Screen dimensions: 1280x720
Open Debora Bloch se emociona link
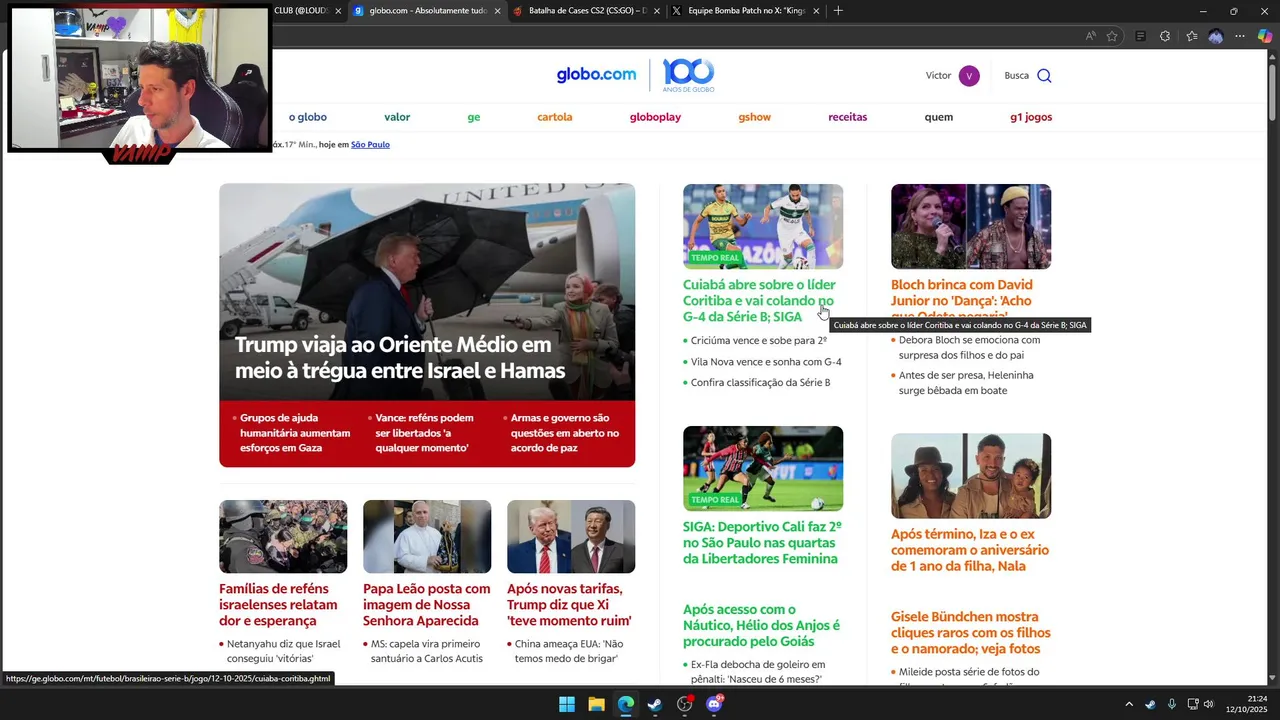970,347
